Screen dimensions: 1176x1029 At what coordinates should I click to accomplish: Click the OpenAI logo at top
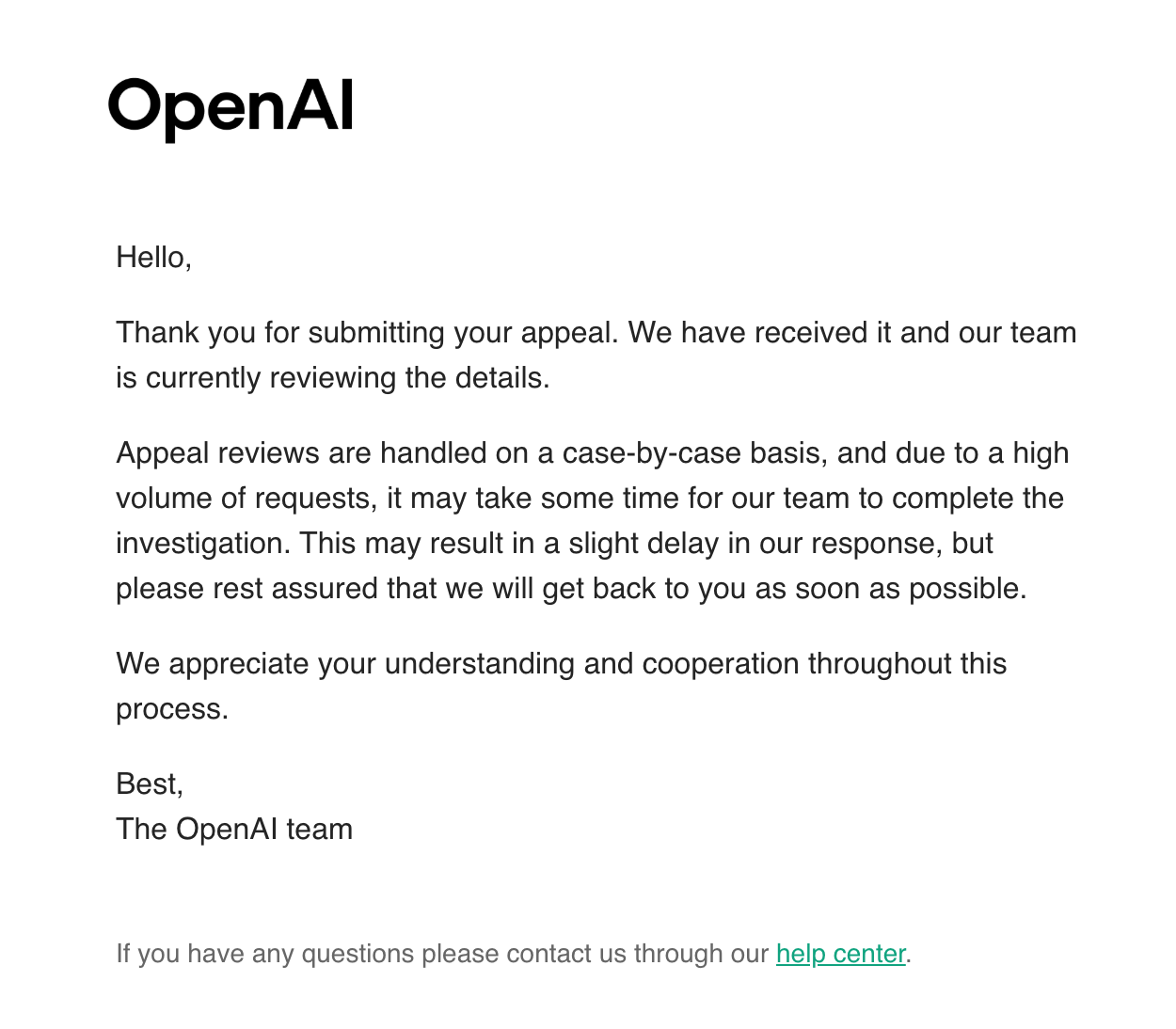(x=230, y=108)
